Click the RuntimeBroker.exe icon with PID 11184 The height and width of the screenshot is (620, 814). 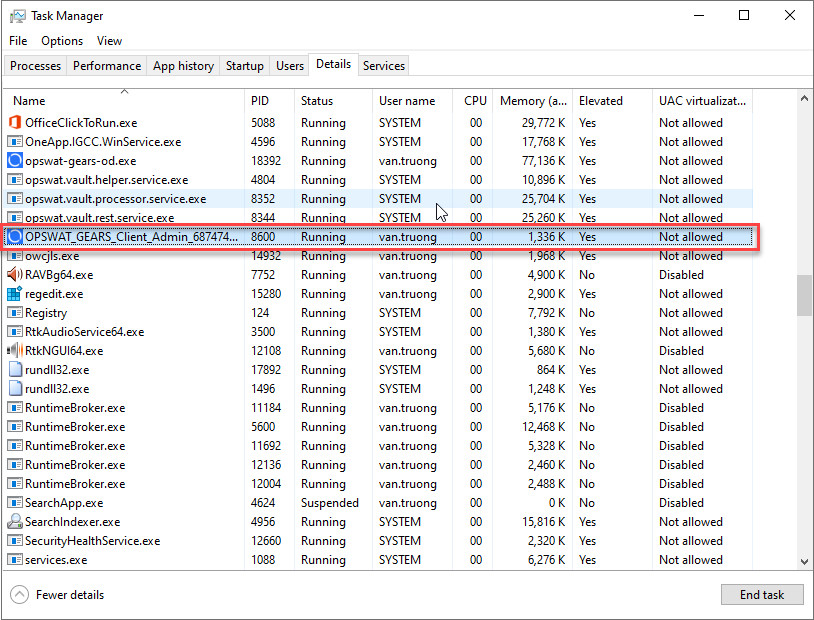(15, 408)
